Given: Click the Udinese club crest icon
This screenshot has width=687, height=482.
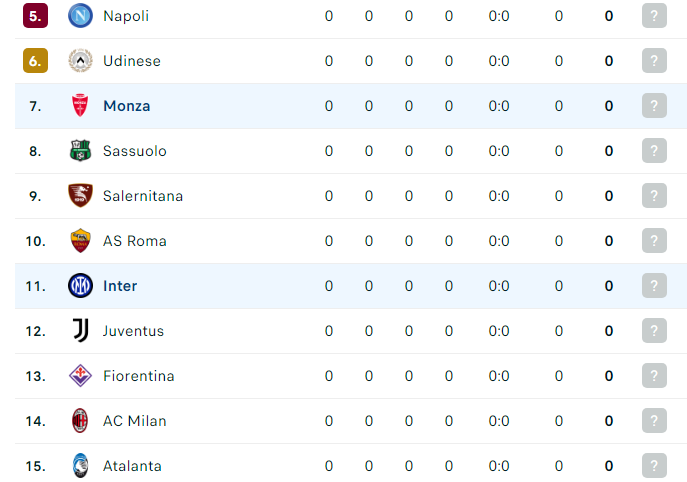Looking at the screenshot, I should (80, 60).
